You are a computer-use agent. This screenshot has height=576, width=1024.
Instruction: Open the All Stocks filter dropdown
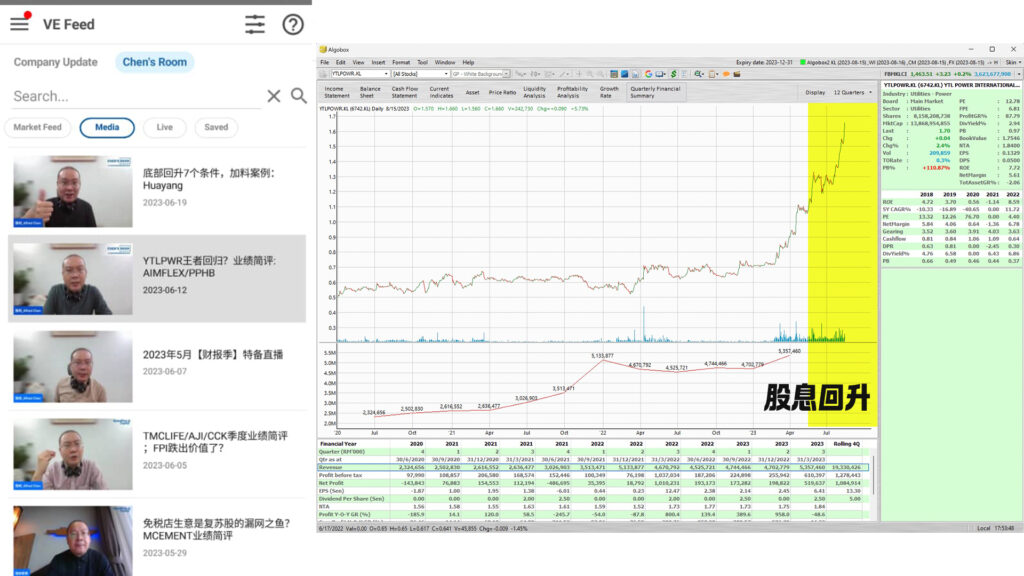(x=446, y=74)
